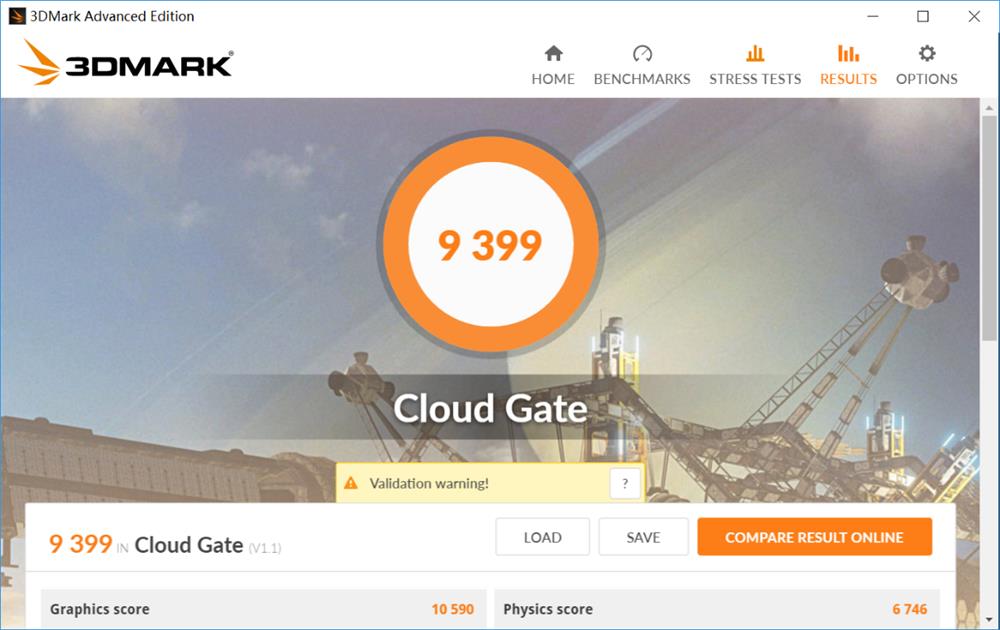The image size is (1000, 630).
Task: Load a saved result with LOAD
Action: point(543,537)
